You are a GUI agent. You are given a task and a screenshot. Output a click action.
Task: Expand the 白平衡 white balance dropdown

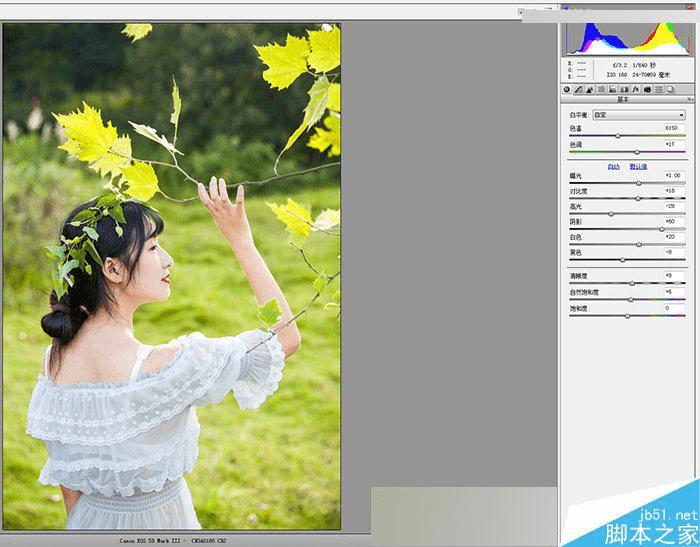(639, 115)
